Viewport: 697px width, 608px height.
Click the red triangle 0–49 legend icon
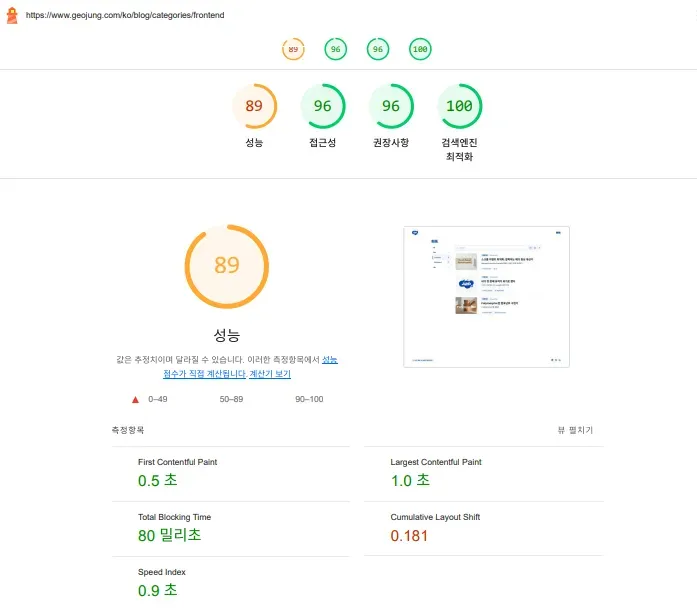point(135,399)
